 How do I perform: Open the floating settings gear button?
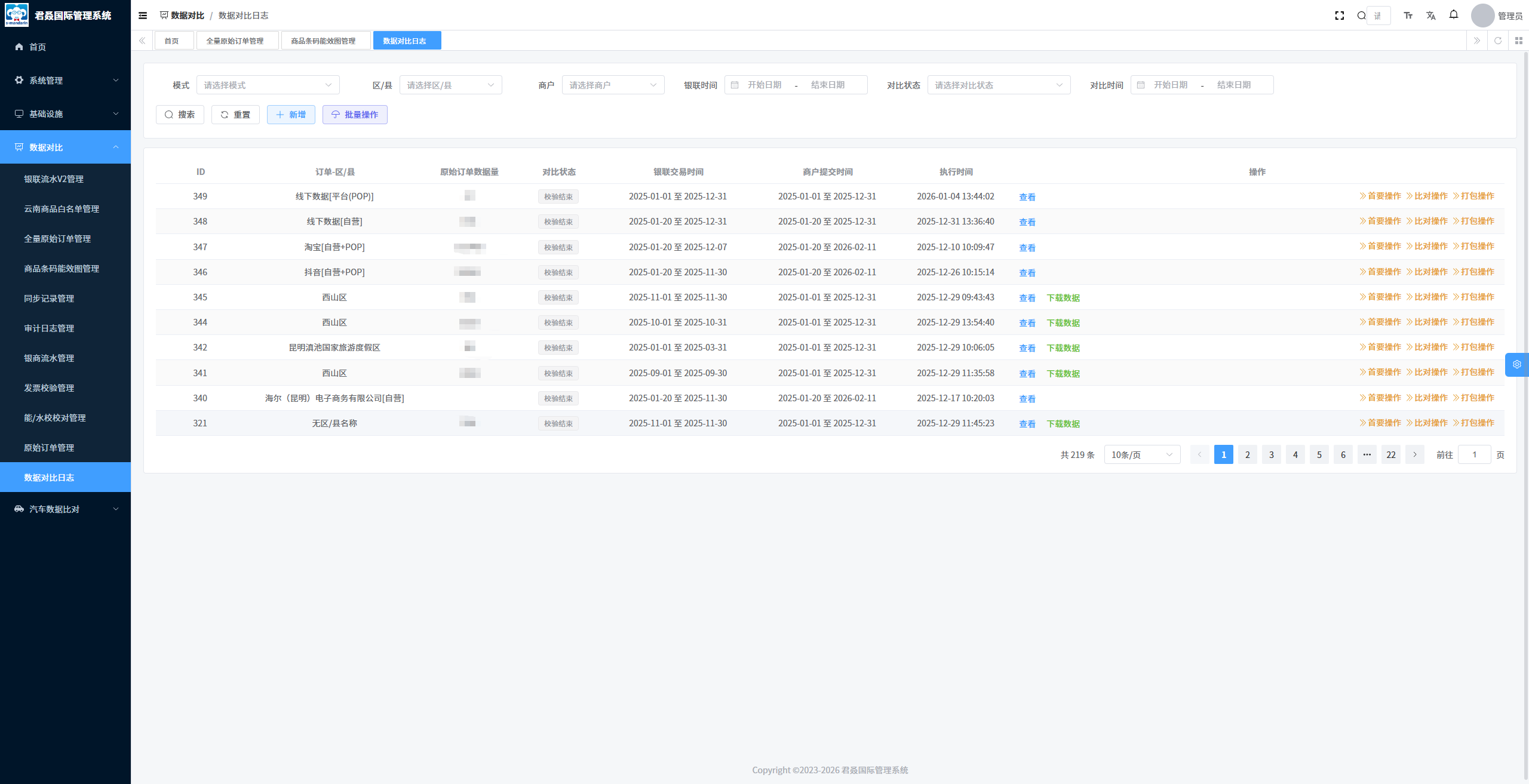coord(1517,364)
